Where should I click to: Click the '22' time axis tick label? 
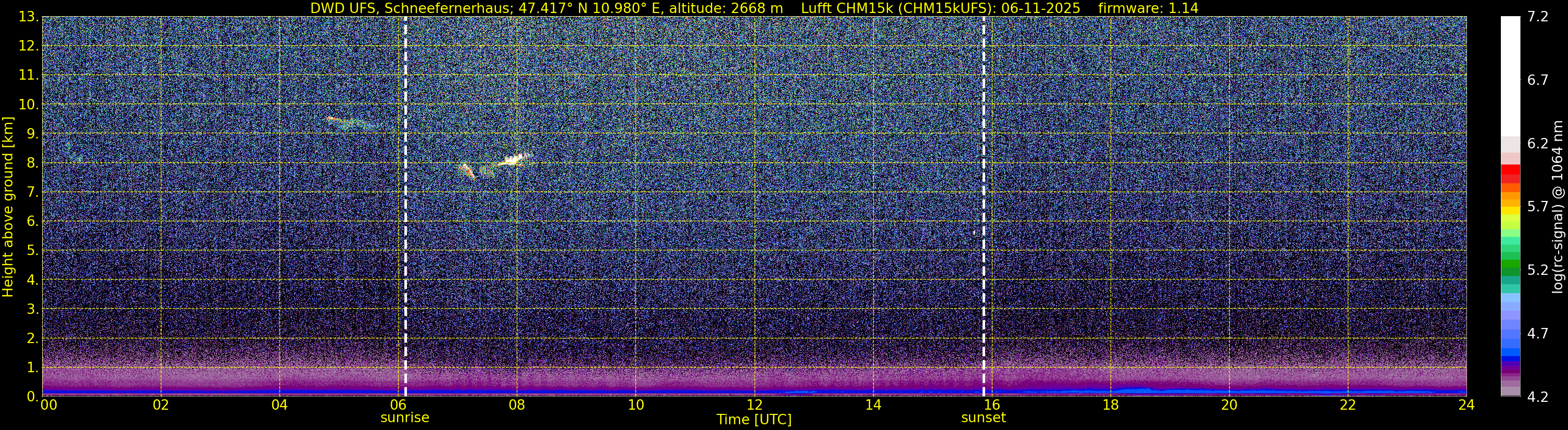point(1348,405)
